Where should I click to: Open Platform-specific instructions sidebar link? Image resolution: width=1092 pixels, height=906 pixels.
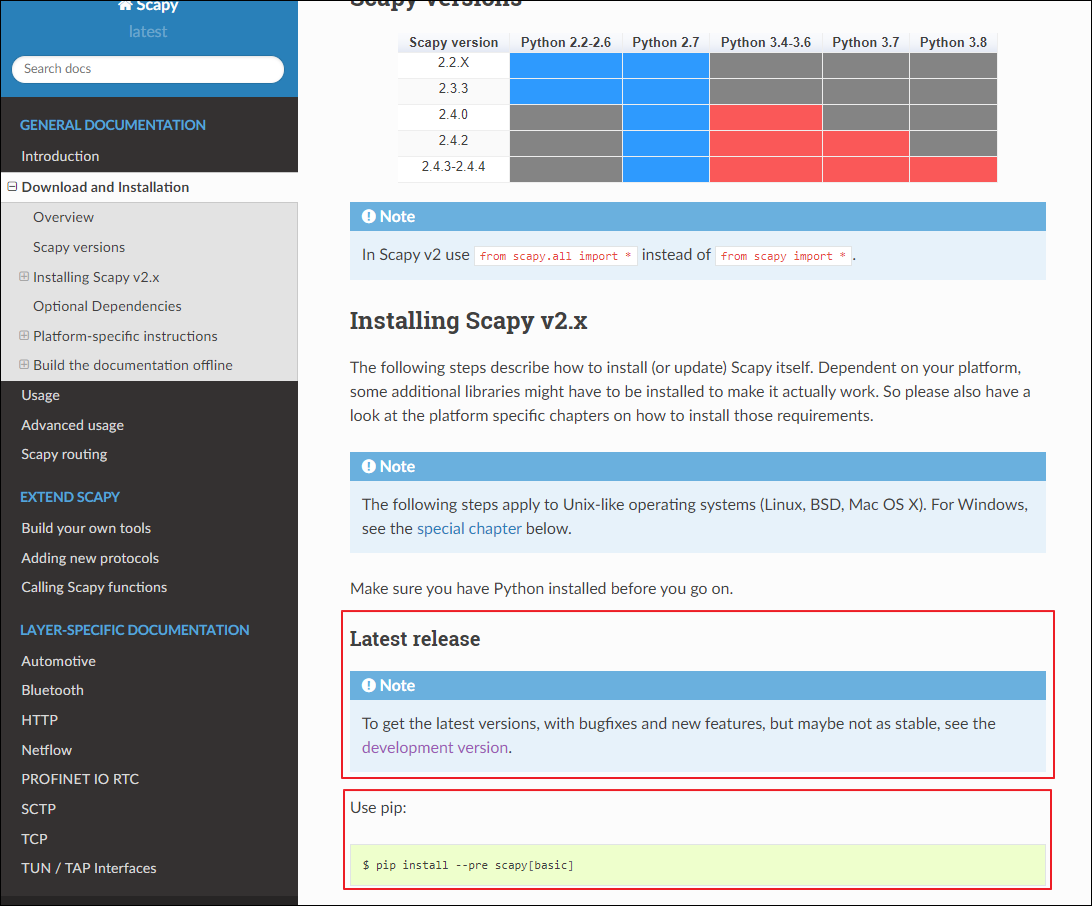pyautogui.click(x=125, y=336)
